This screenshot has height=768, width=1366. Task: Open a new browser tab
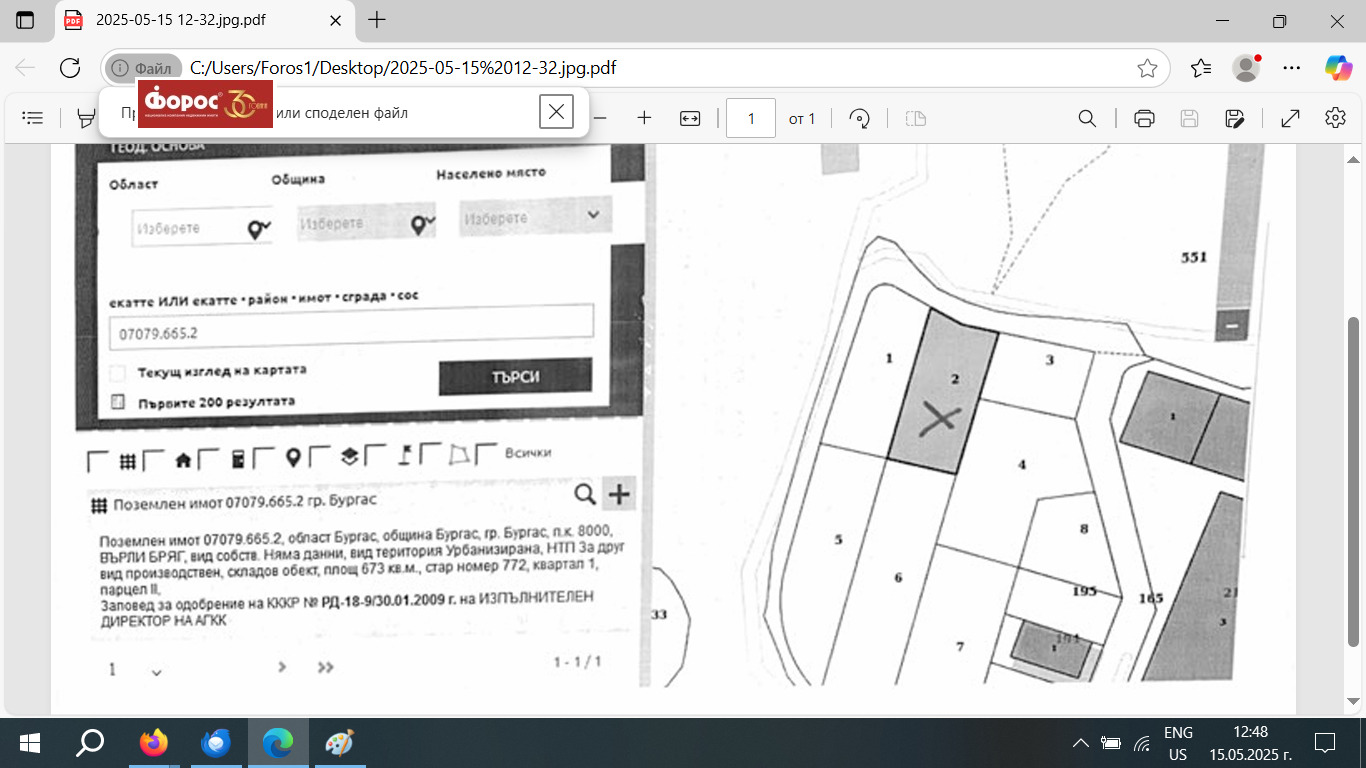pyautogui.click(x=377, y=20)
